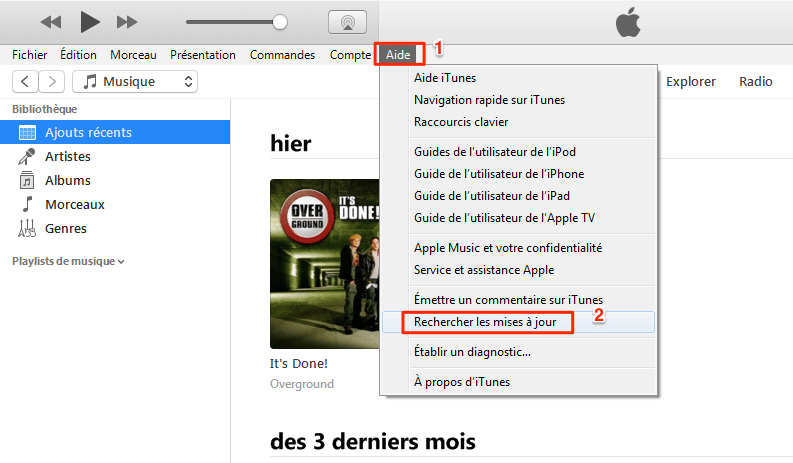Click the volume slider knob
This screenshot has width=793, height=463.
pyautogui.click(x=280, y=22)
